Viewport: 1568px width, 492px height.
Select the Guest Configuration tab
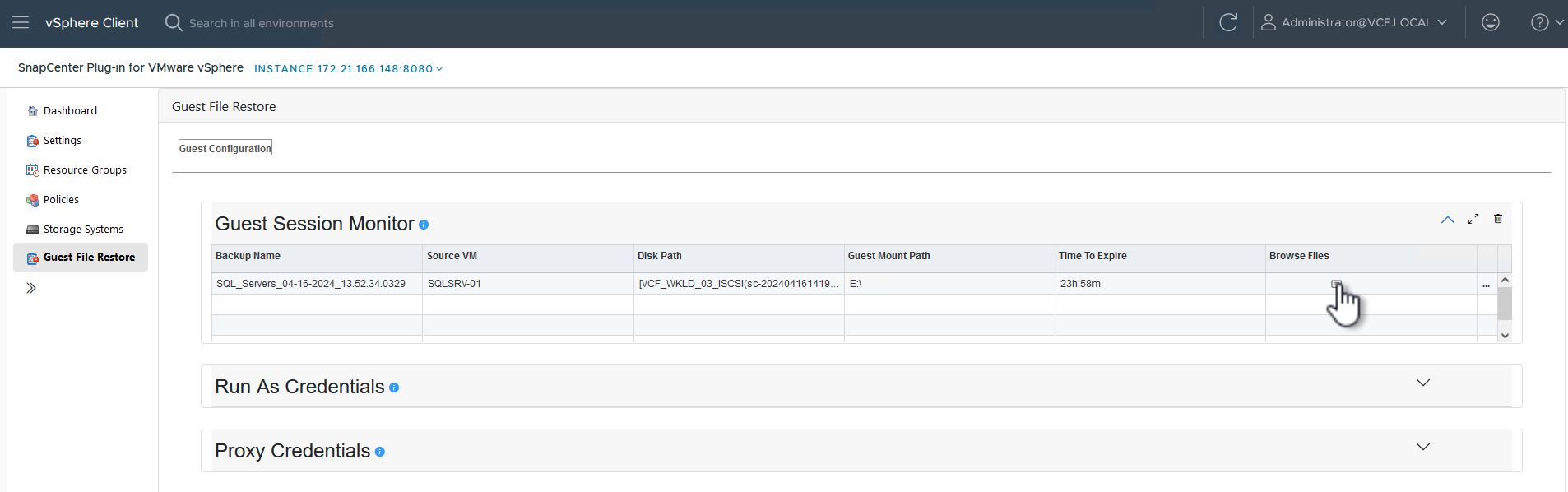[225, 148]
